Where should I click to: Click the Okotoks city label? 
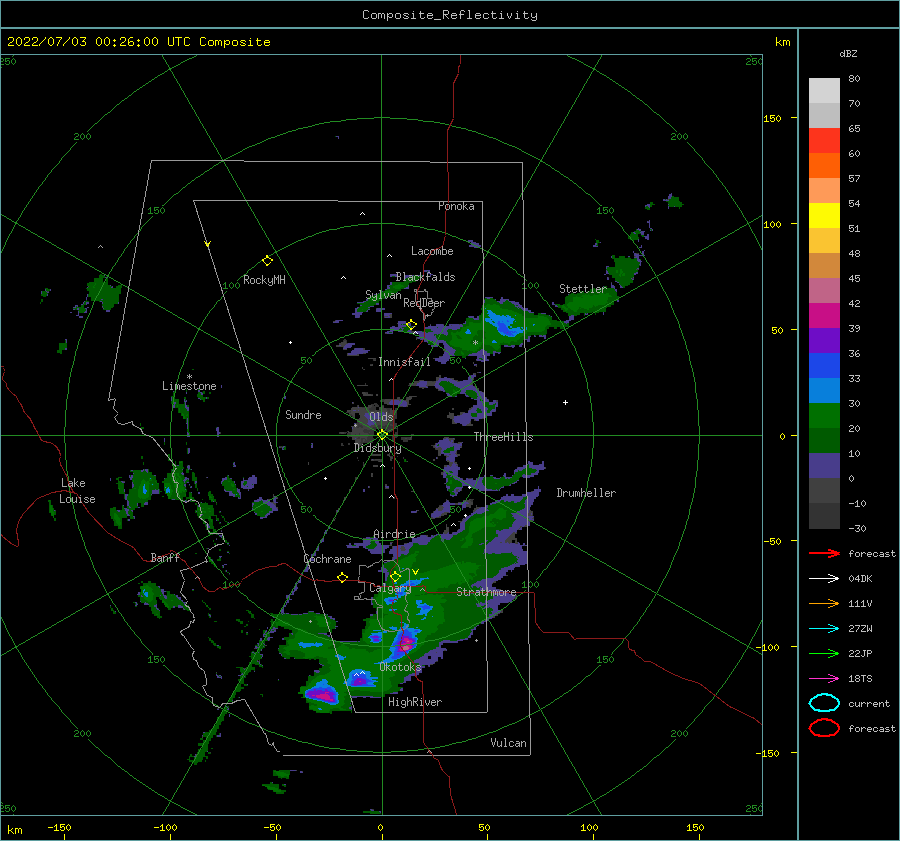[x=400, y=667]
